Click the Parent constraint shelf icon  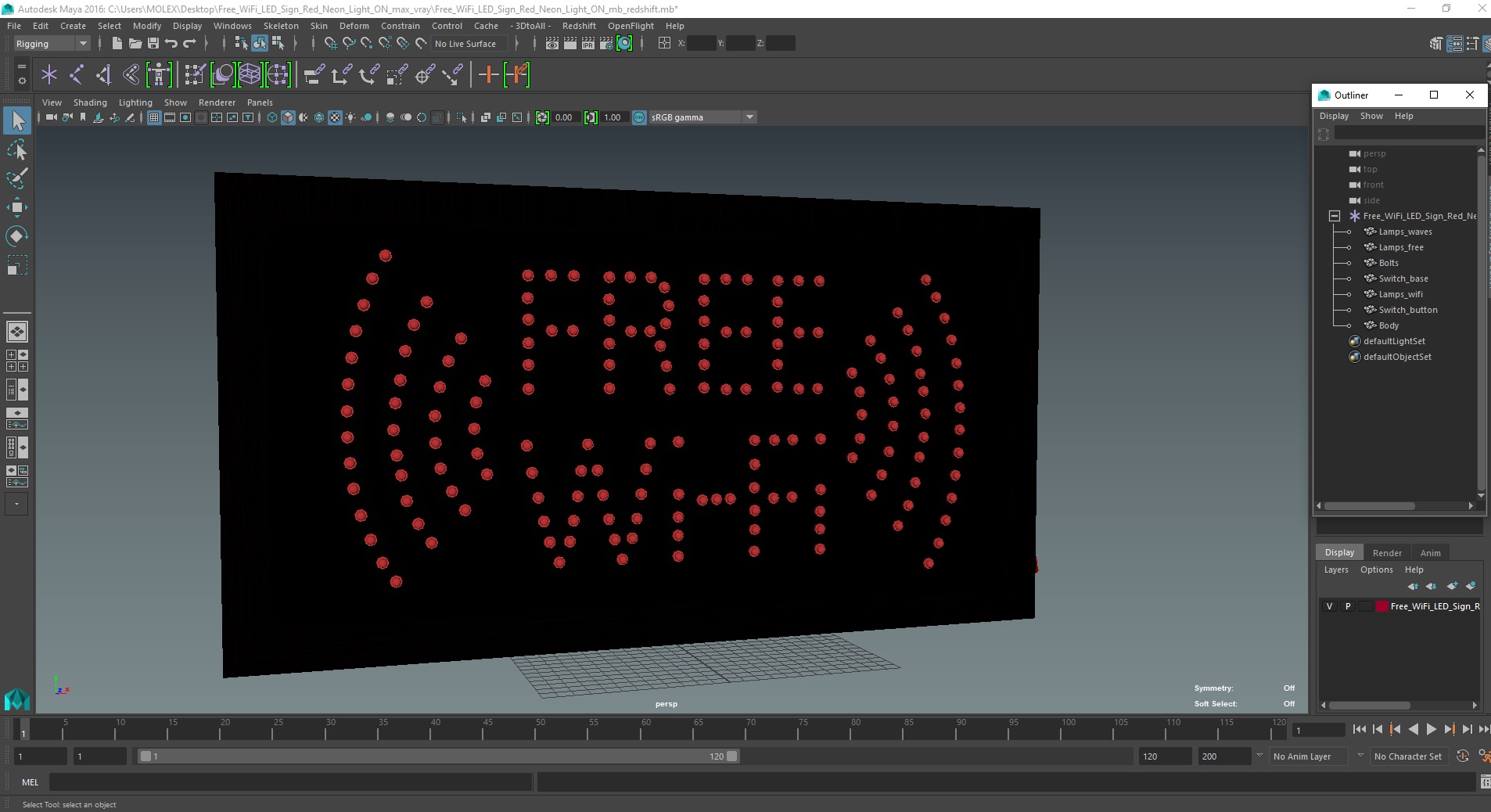(314, 75)
